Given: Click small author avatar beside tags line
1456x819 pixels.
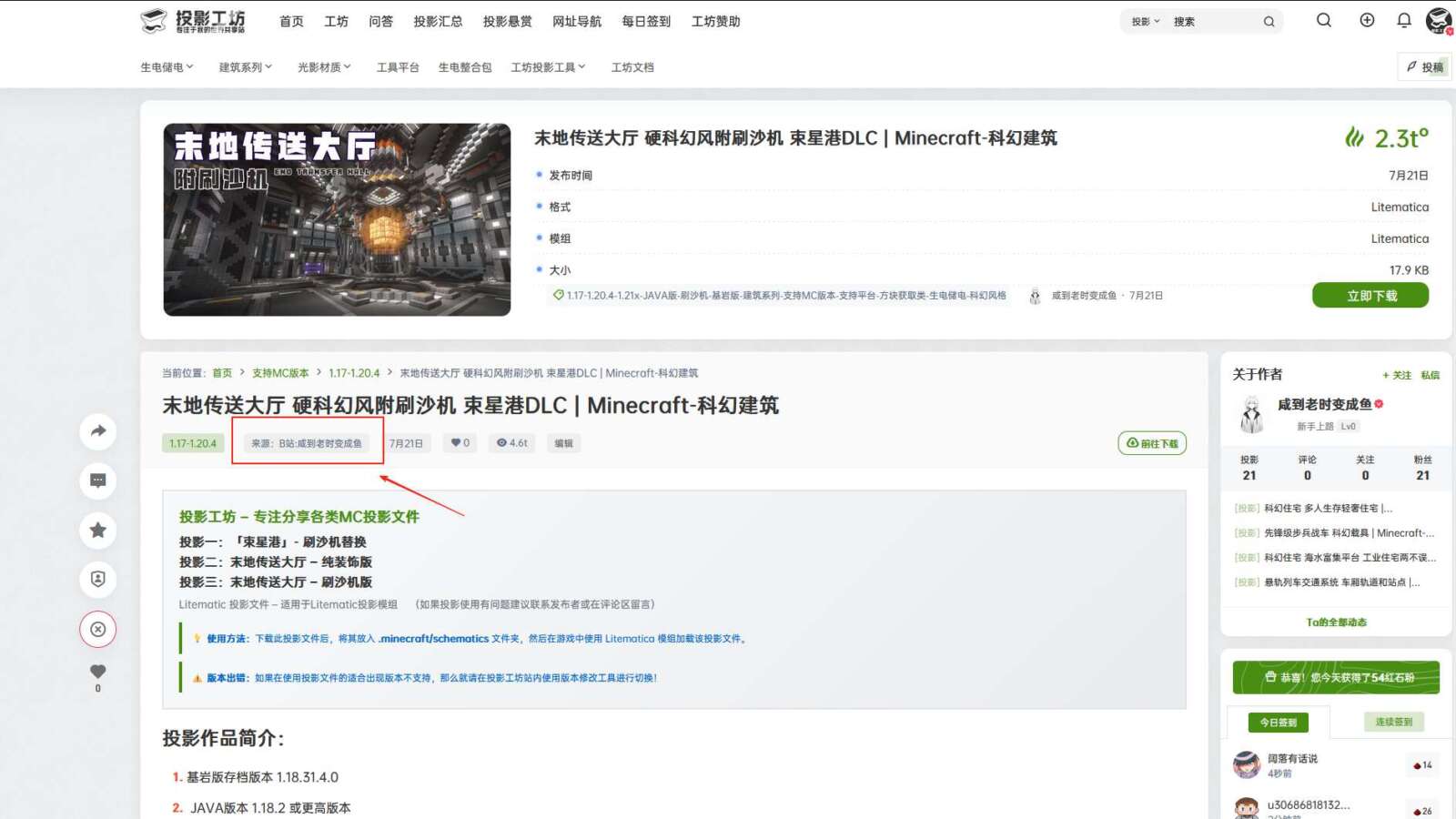Looking at the screenshot, I should 1035,296.
